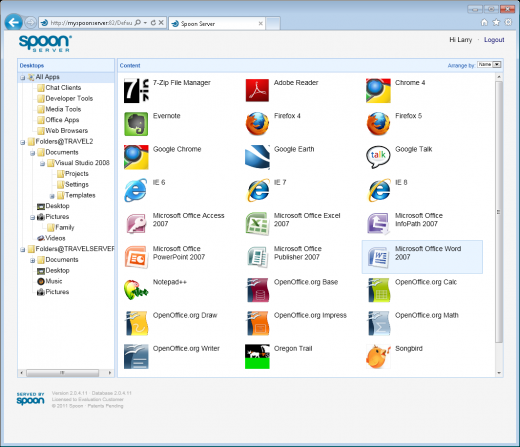The height and width of the screenshot is (447, 520).
Task: Launch OpenOffice.org Writer icon
Action: pyautogui.click(x=136, y=356)
